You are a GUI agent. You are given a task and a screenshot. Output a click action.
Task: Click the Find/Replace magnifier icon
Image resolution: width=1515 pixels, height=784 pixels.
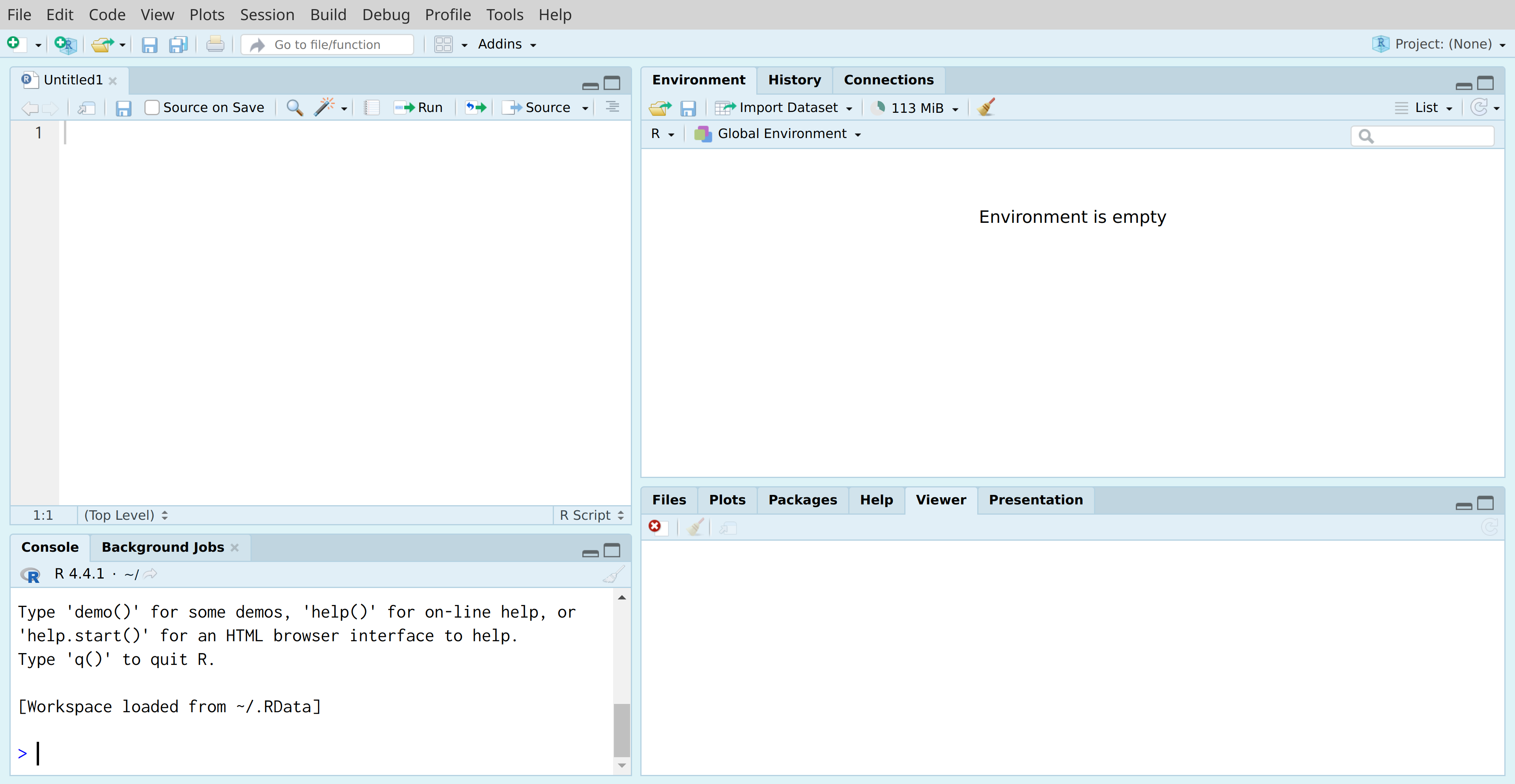pyautogui.click(x=295, y=108)
